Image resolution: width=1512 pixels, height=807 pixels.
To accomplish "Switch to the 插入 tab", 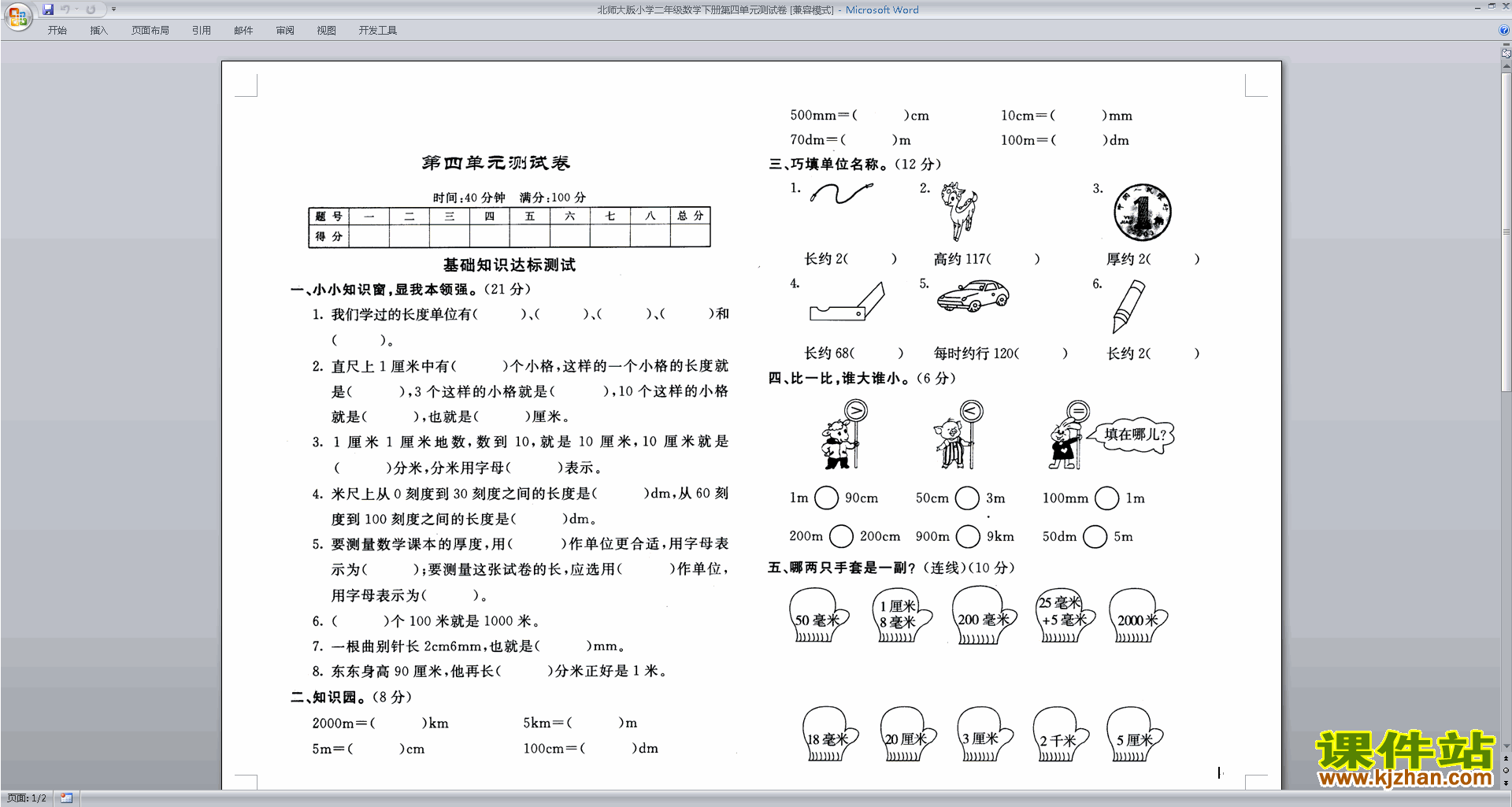I will click(98, 31).
